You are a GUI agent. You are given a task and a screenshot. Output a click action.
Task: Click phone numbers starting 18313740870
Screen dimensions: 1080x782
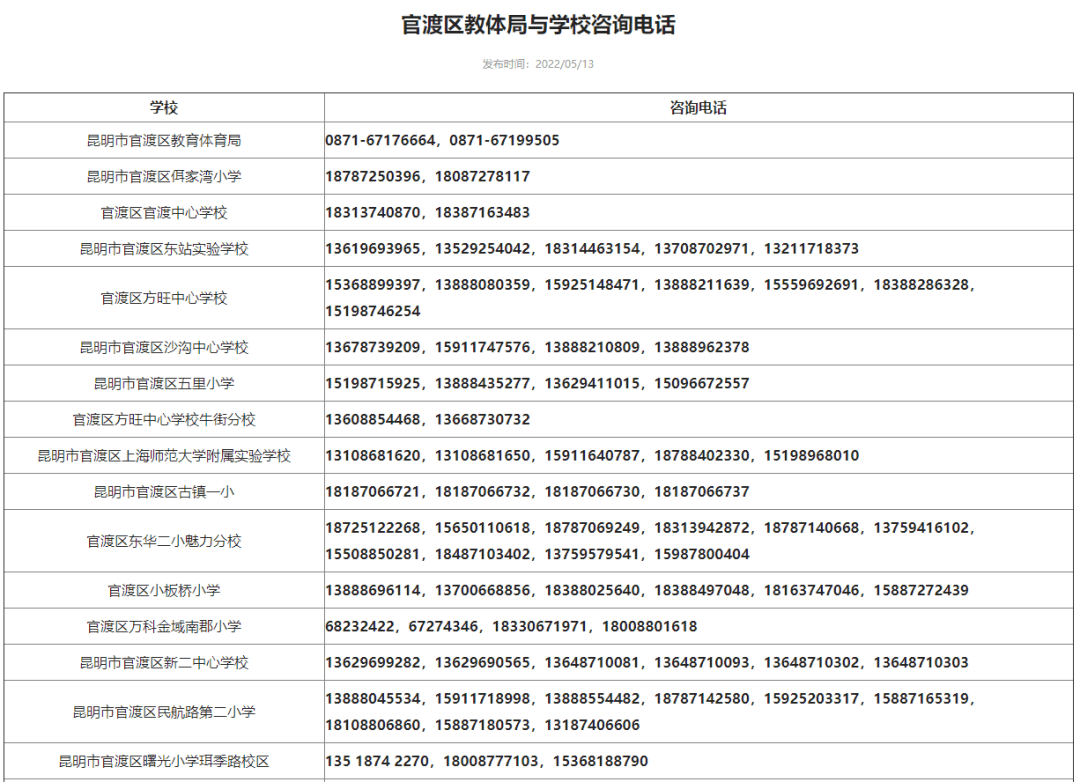[x=428, y=213]
